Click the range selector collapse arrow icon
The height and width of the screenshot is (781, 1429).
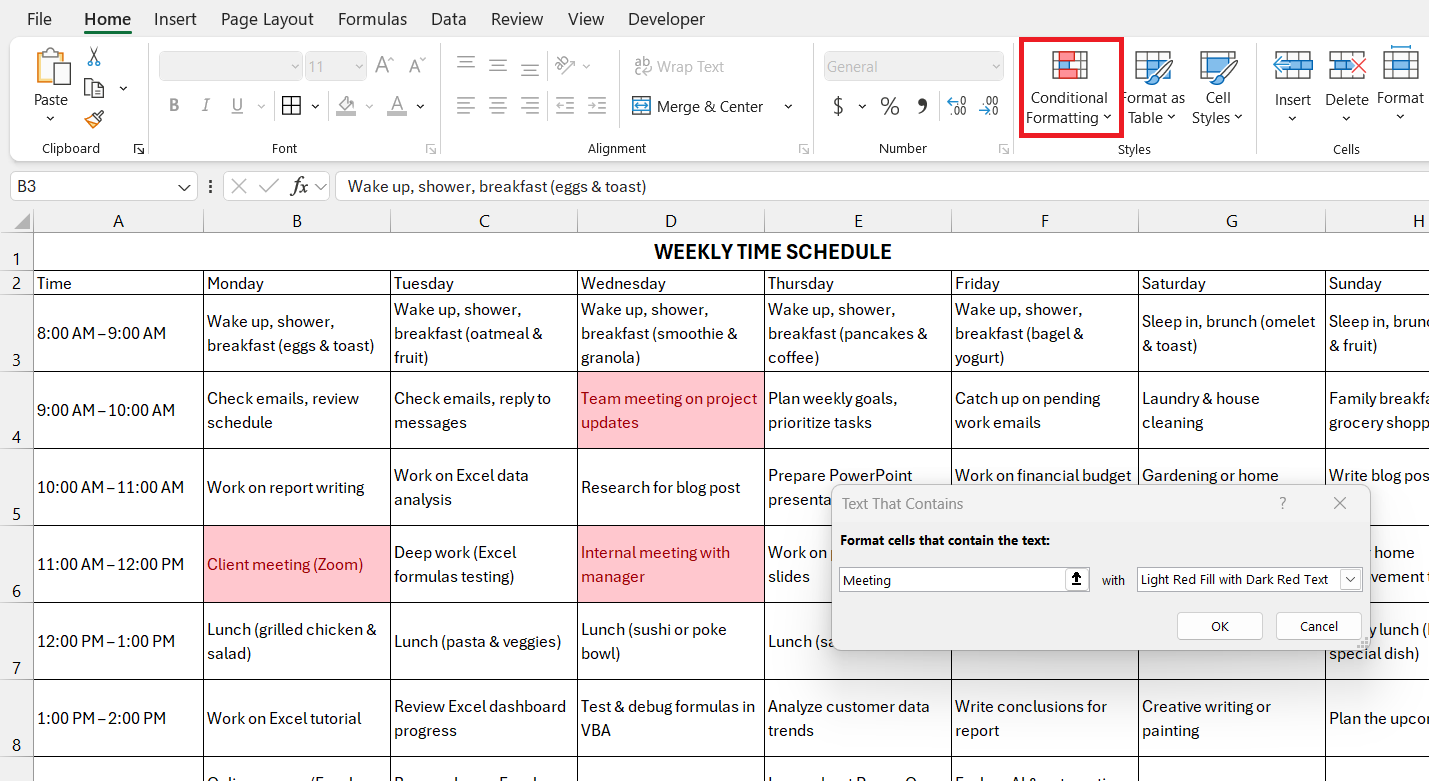pos(1077,579)
